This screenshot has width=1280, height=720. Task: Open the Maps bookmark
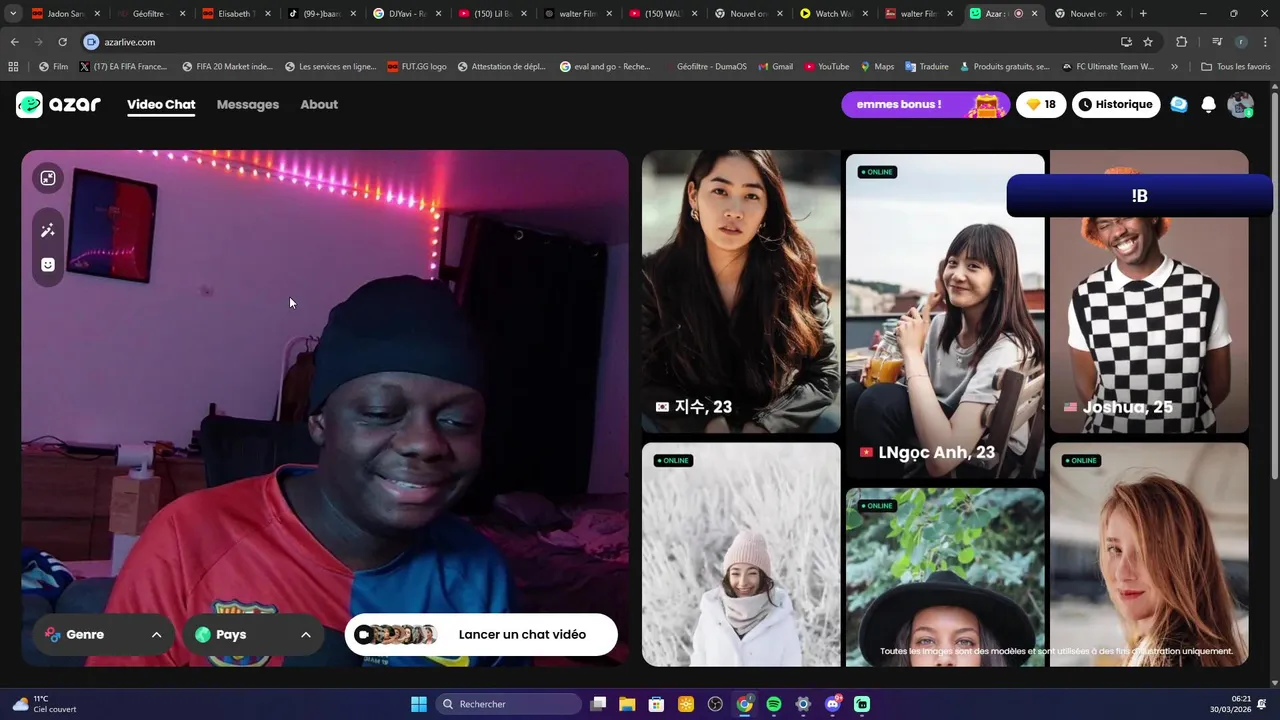[877, 67]
